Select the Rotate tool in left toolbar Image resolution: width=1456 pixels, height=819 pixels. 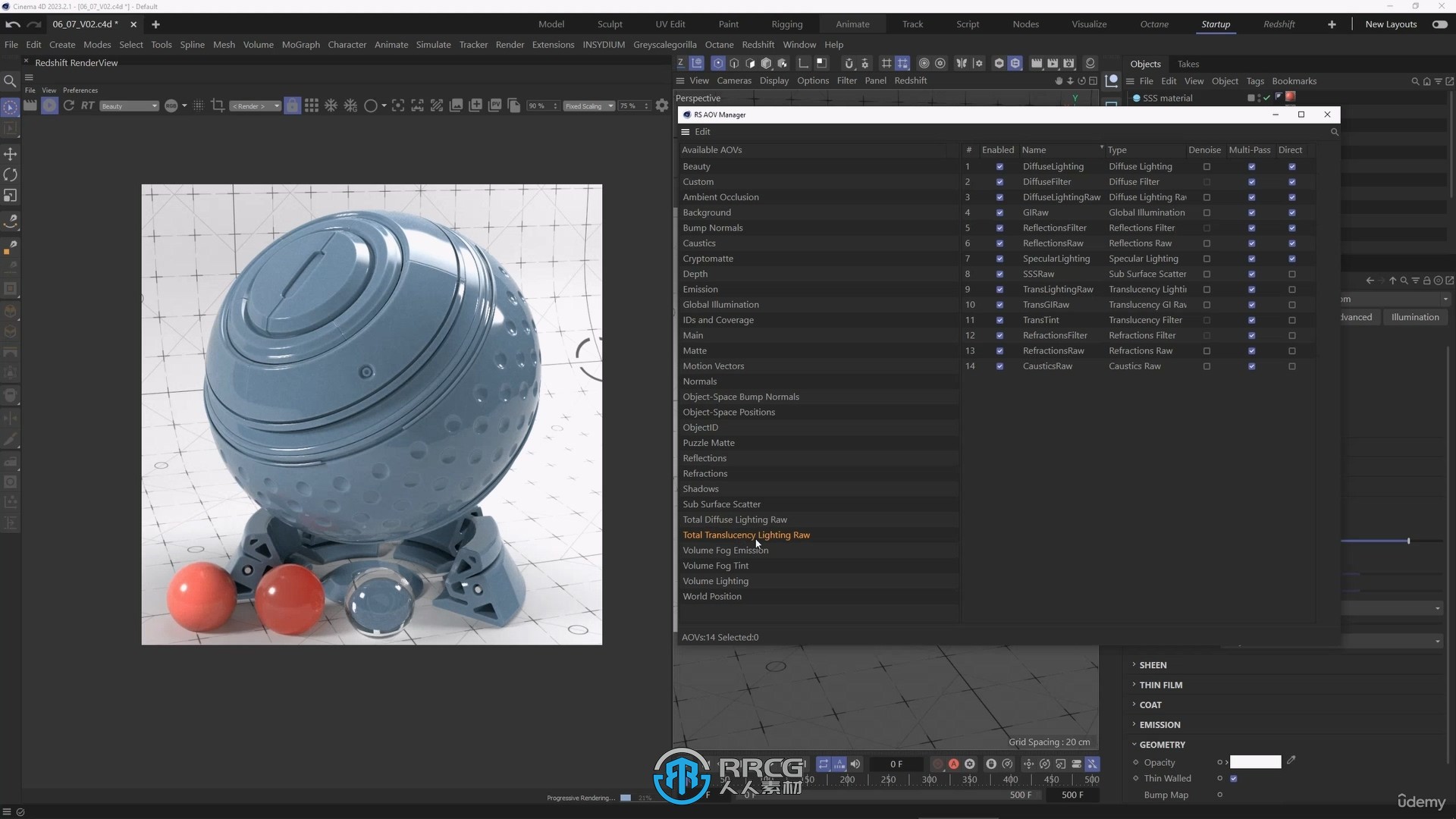(11, 174)
